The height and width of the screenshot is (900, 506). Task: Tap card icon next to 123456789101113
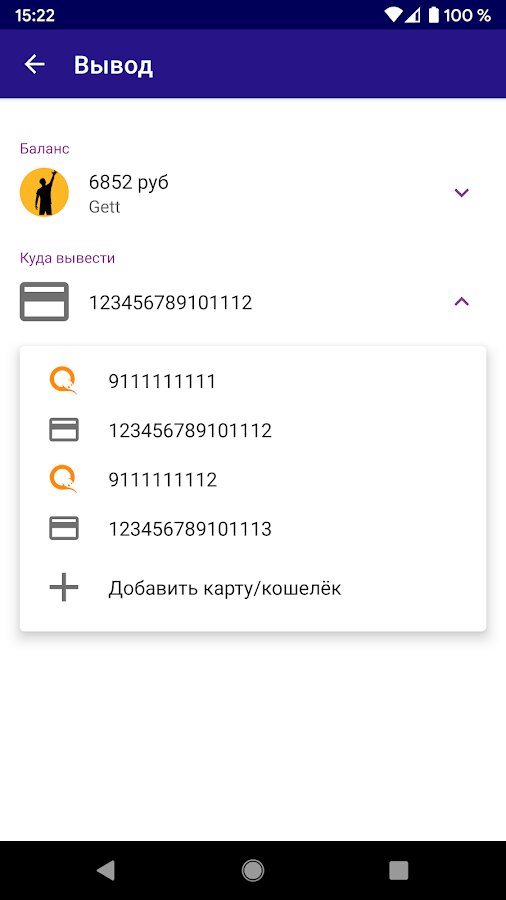(64, 528)
